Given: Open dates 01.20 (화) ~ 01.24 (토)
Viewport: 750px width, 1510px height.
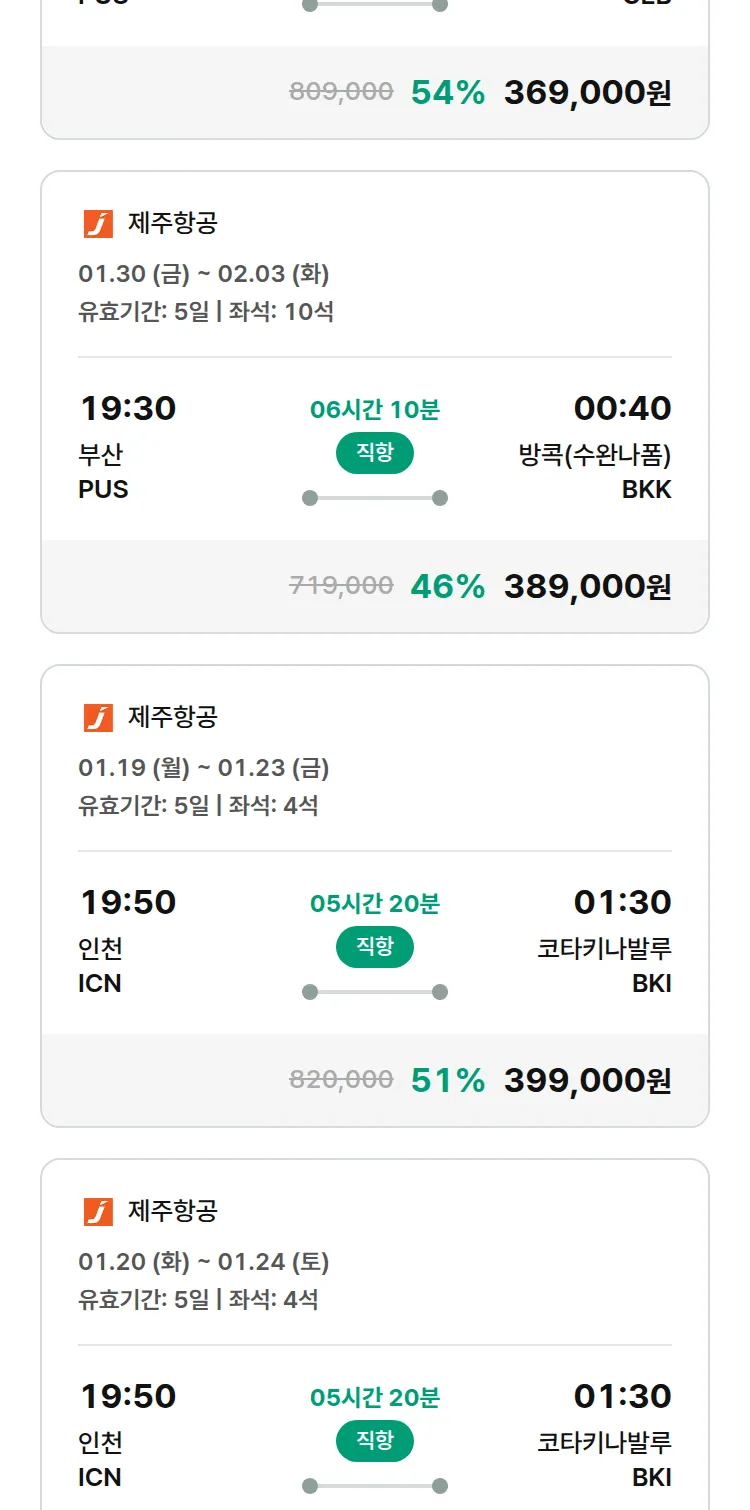Looking at the screenshot, I should click(x=204, y=1262).
